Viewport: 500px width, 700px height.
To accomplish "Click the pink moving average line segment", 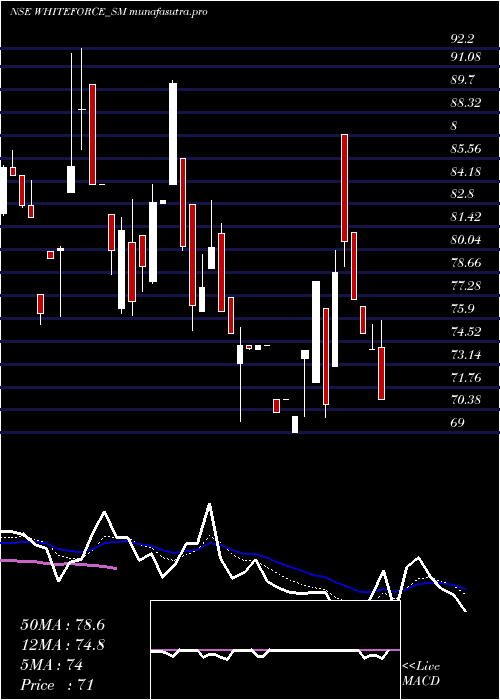I will click(x=58, y=564).
